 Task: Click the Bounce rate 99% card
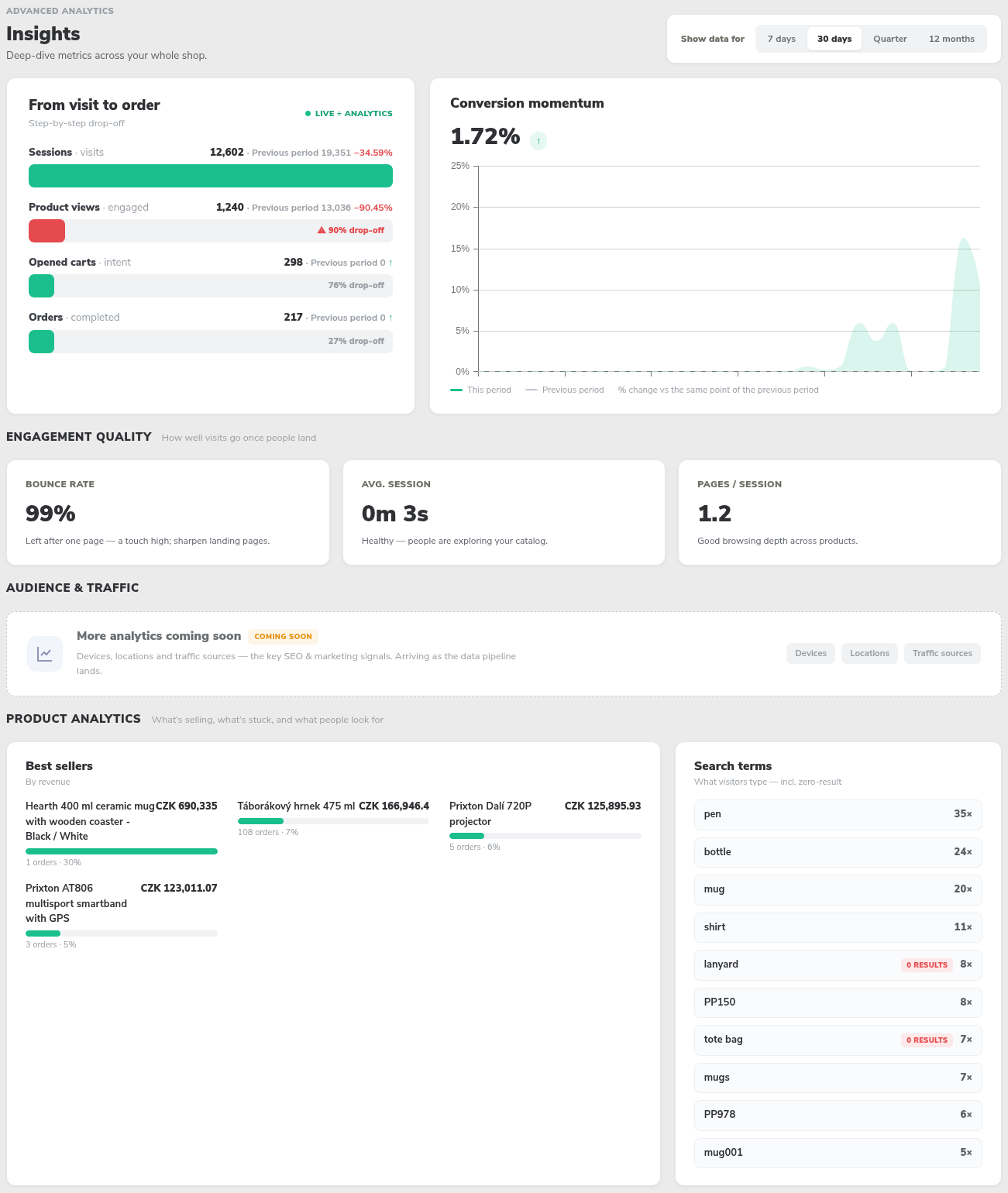click(168, 513)
